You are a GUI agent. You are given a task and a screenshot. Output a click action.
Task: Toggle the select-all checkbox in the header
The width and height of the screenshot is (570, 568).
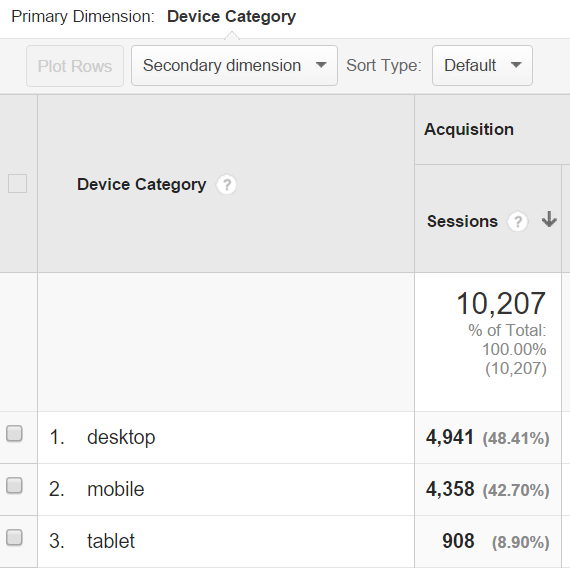point(17,183)
